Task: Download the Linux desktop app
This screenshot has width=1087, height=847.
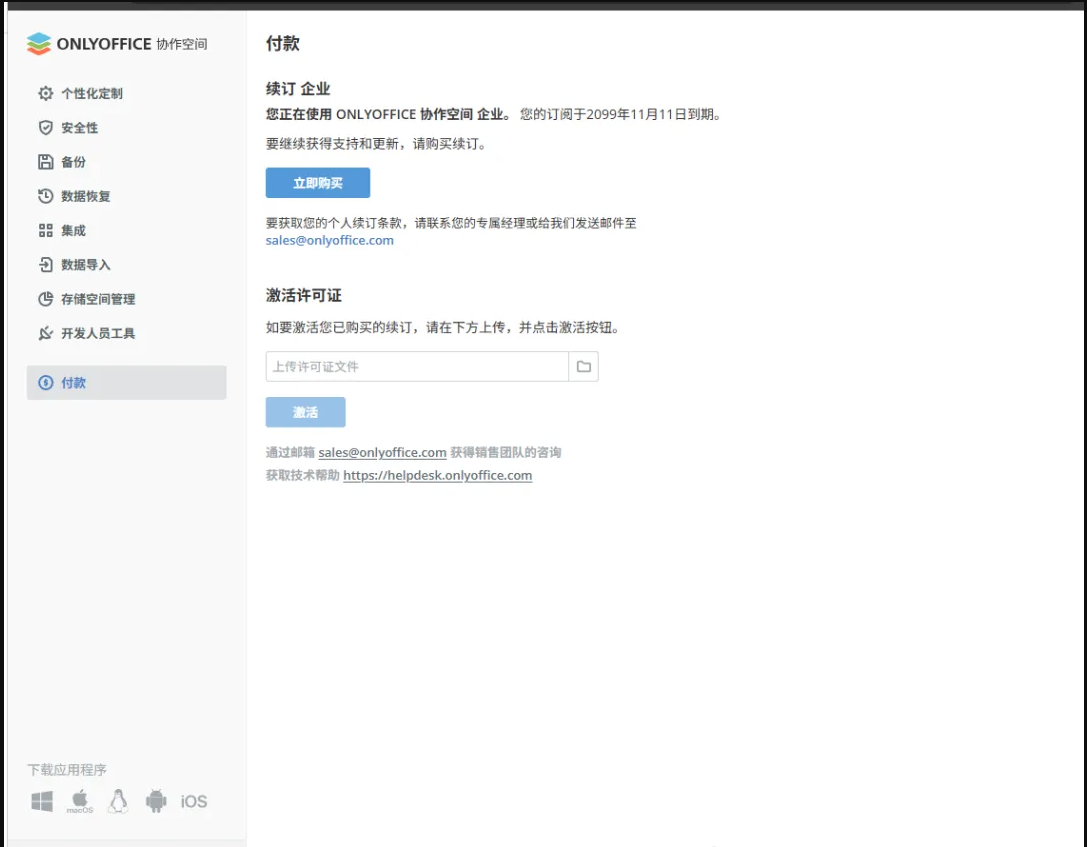Action: tap(118, 801)
